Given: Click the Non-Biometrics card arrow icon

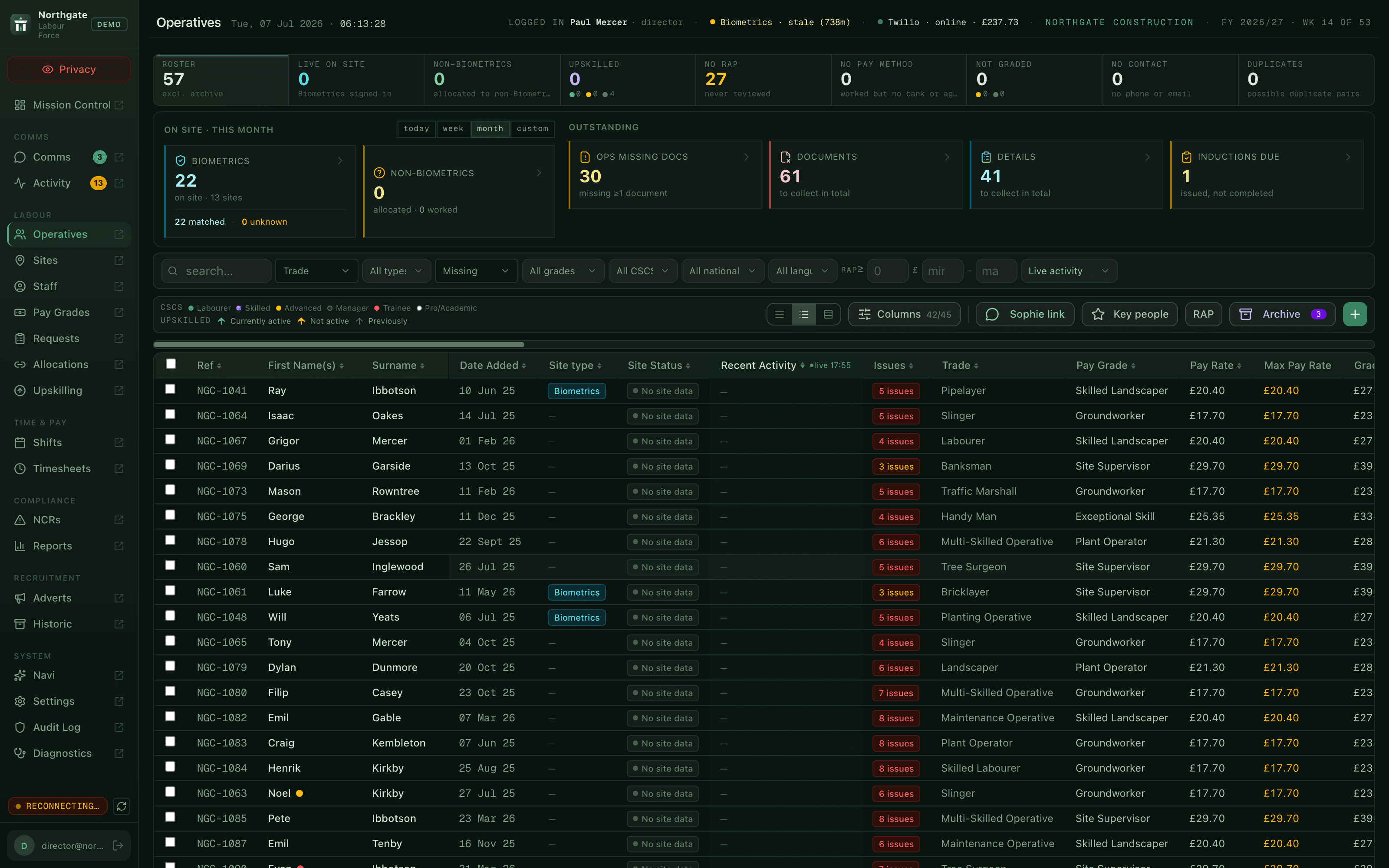Looking at the screenshot, I should click(x=539, y=173).
